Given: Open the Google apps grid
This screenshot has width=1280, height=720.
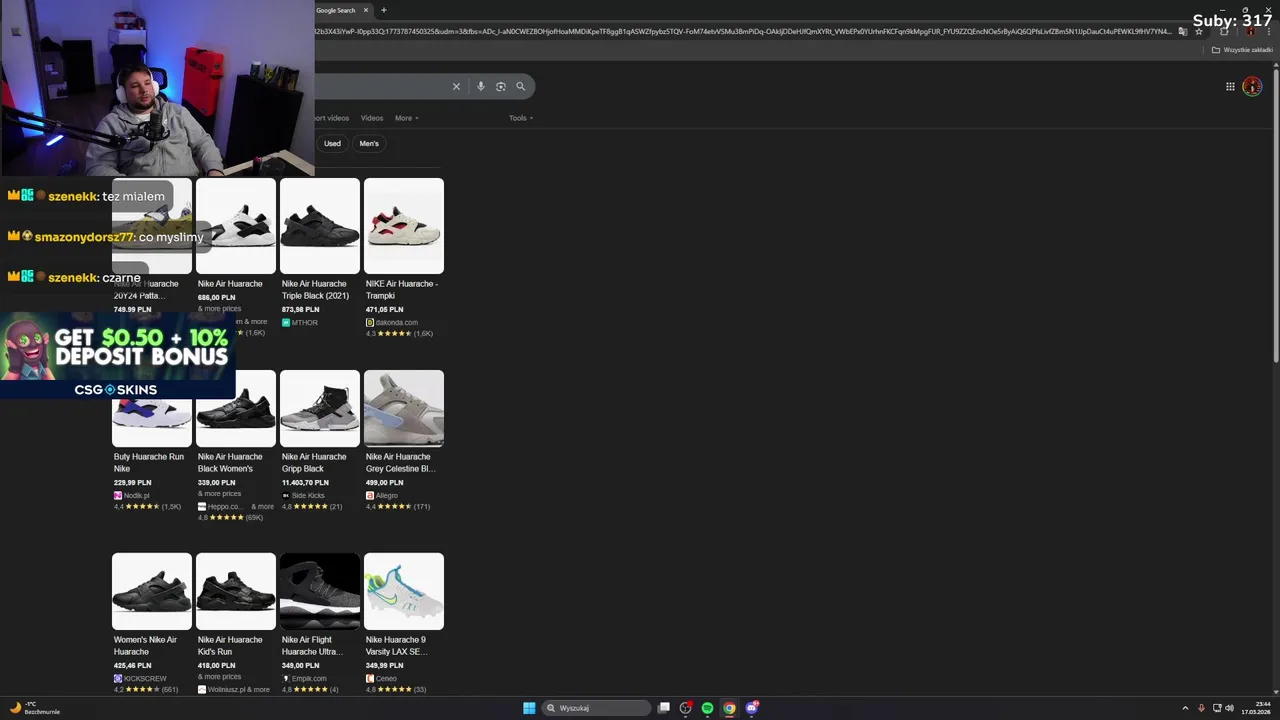Looking at the screenshot, I should [1230, 86].
